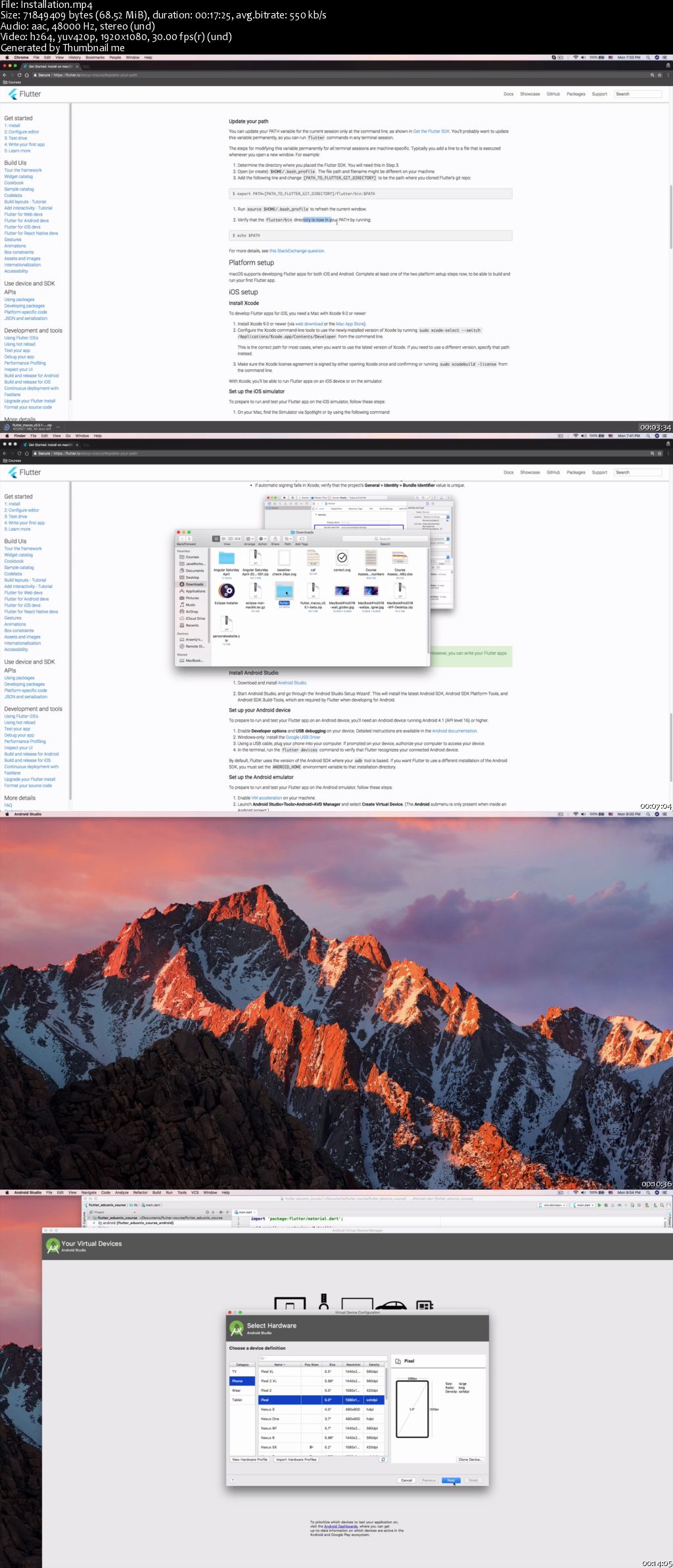Switch Finder to cover flow view
Image resolution: width=673 pixels, height=1568 pixels.
[237, 539]
